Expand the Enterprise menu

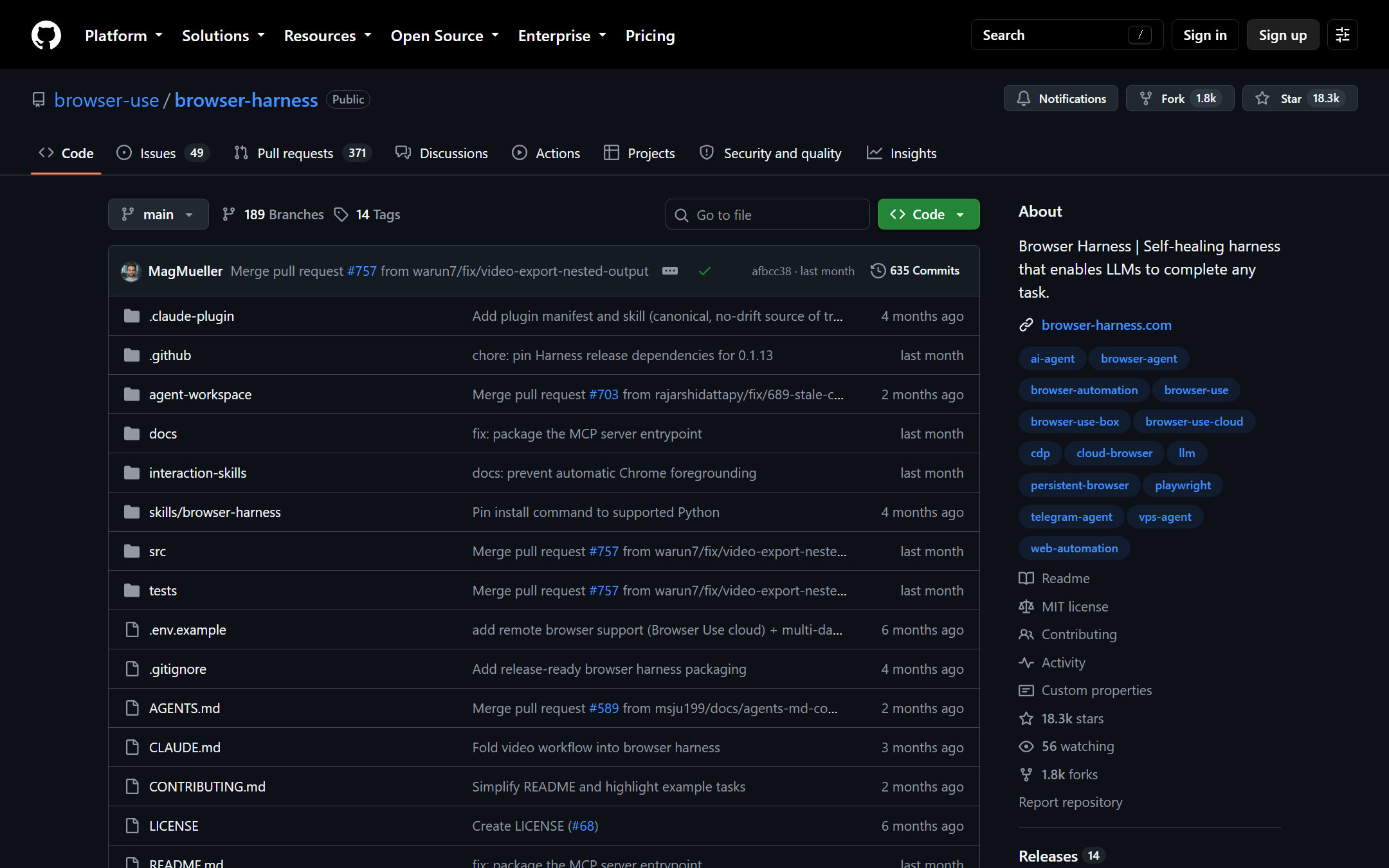(x=562, y=35)
